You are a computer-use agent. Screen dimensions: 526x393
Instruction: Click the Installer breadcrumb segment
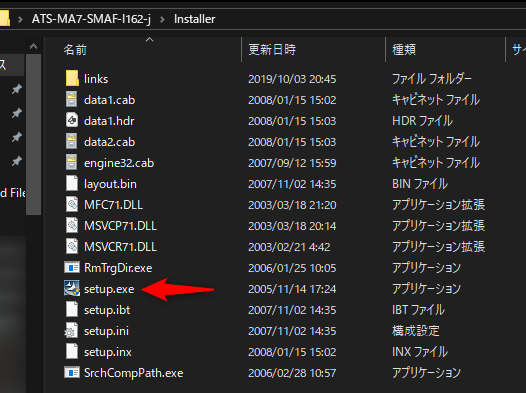pos(195,19)
